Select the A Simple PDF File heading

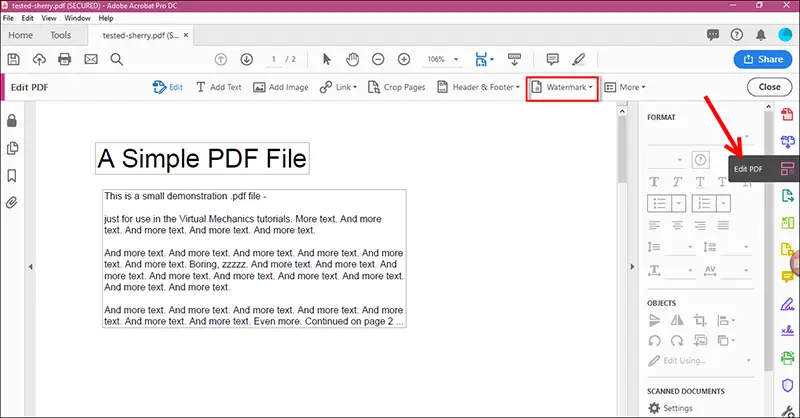click(203, 158)
